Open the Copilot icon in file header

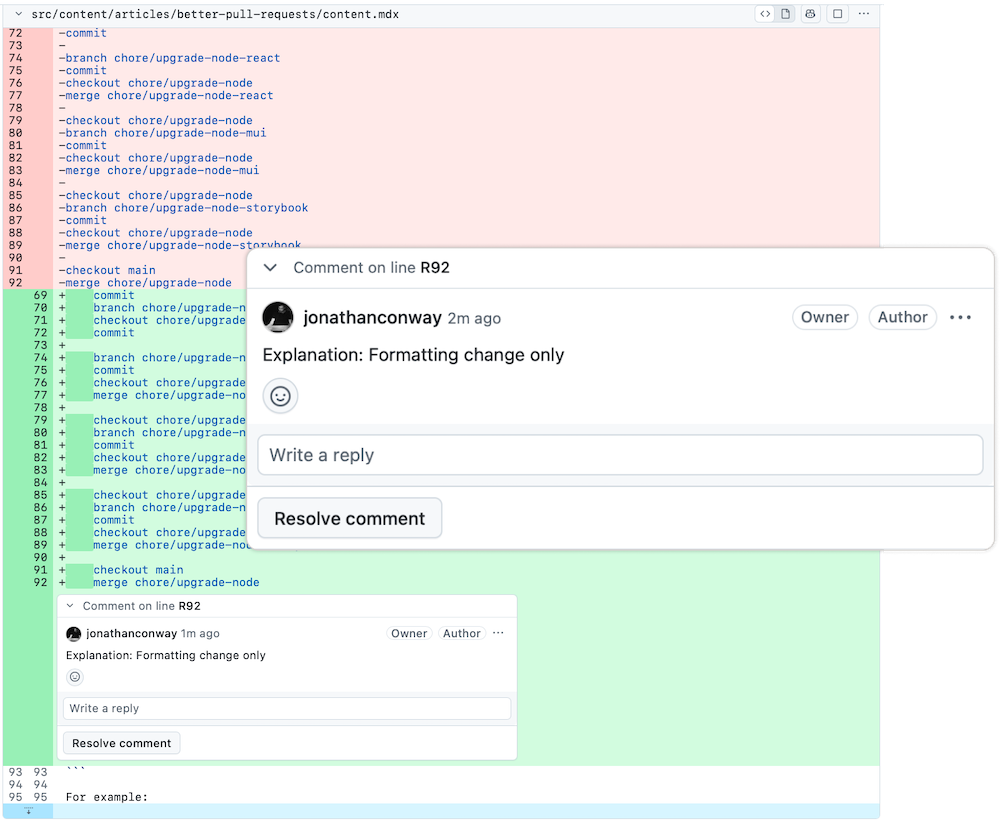(x=810, y=14)
